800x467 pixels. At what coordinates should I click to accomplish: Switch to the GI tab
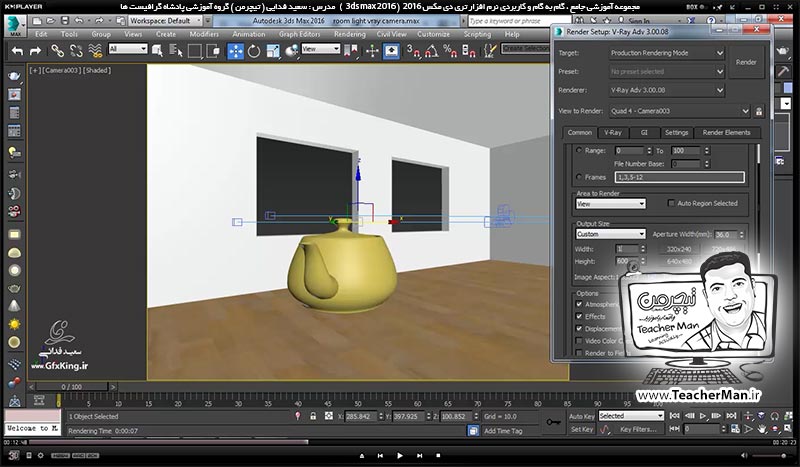(644, 133)
